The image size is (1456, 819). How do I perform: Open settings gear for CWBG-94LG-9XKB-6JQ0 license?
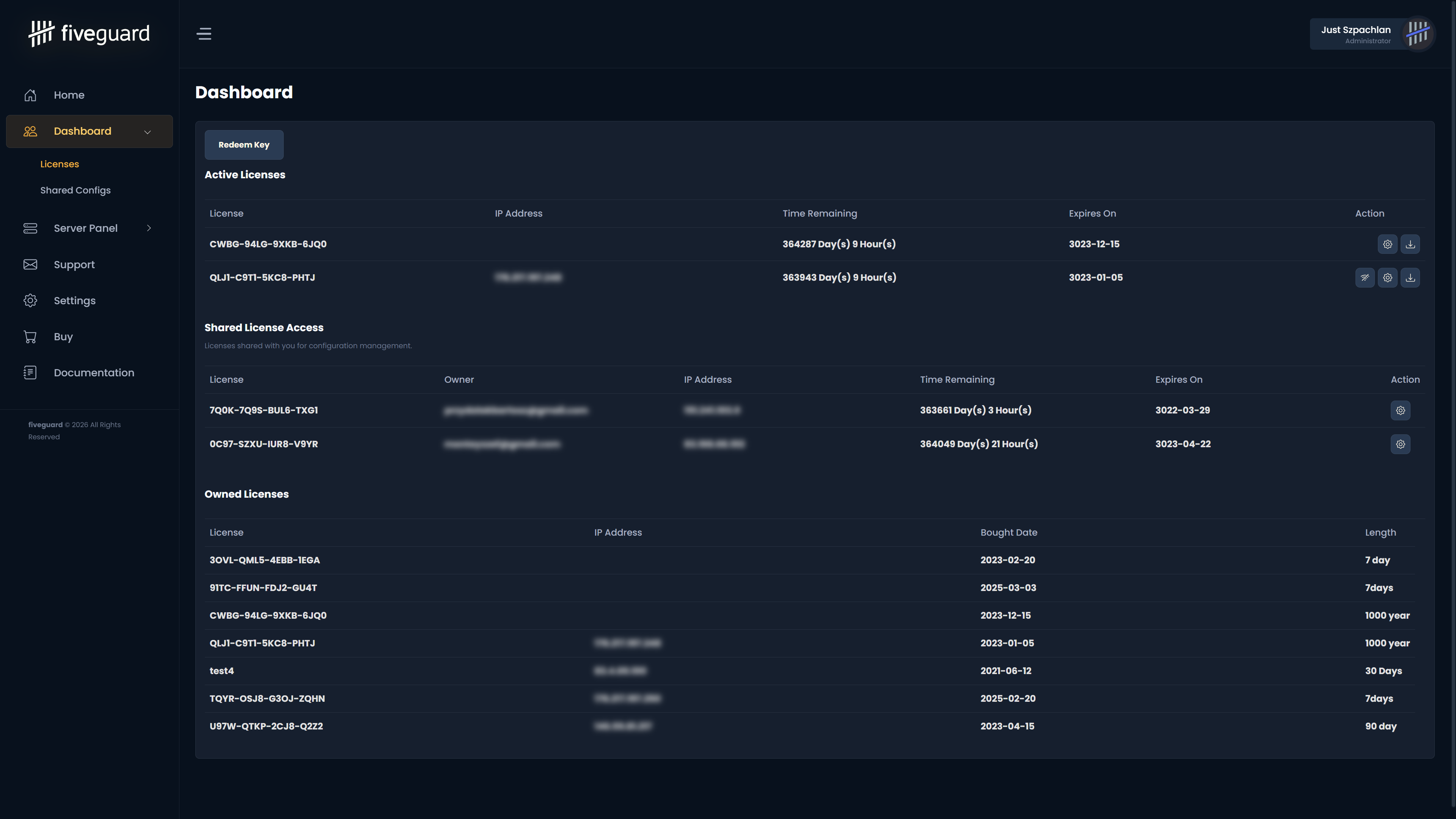point(1388,244)
